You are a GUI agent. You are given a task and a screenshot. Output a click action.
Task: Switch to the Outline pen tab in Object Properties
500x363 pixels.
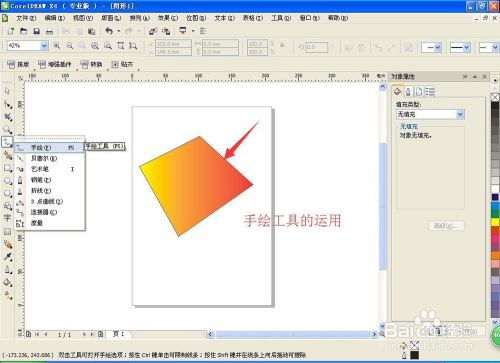point(408,91)
